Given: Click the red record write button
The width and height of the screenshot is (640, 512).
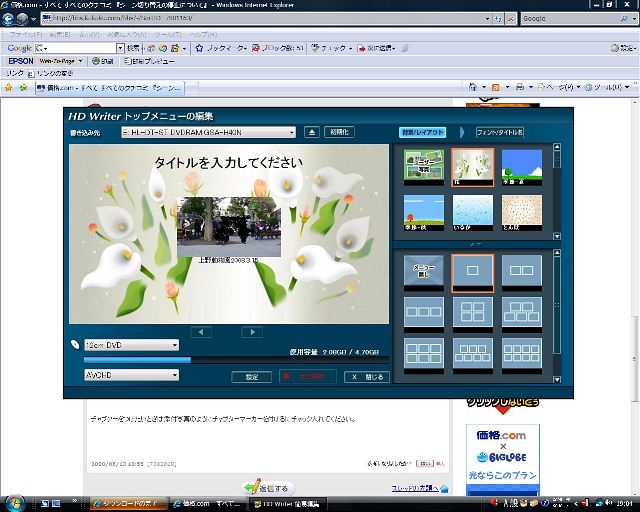Looking at the screenshot, I should click(308, 376).
